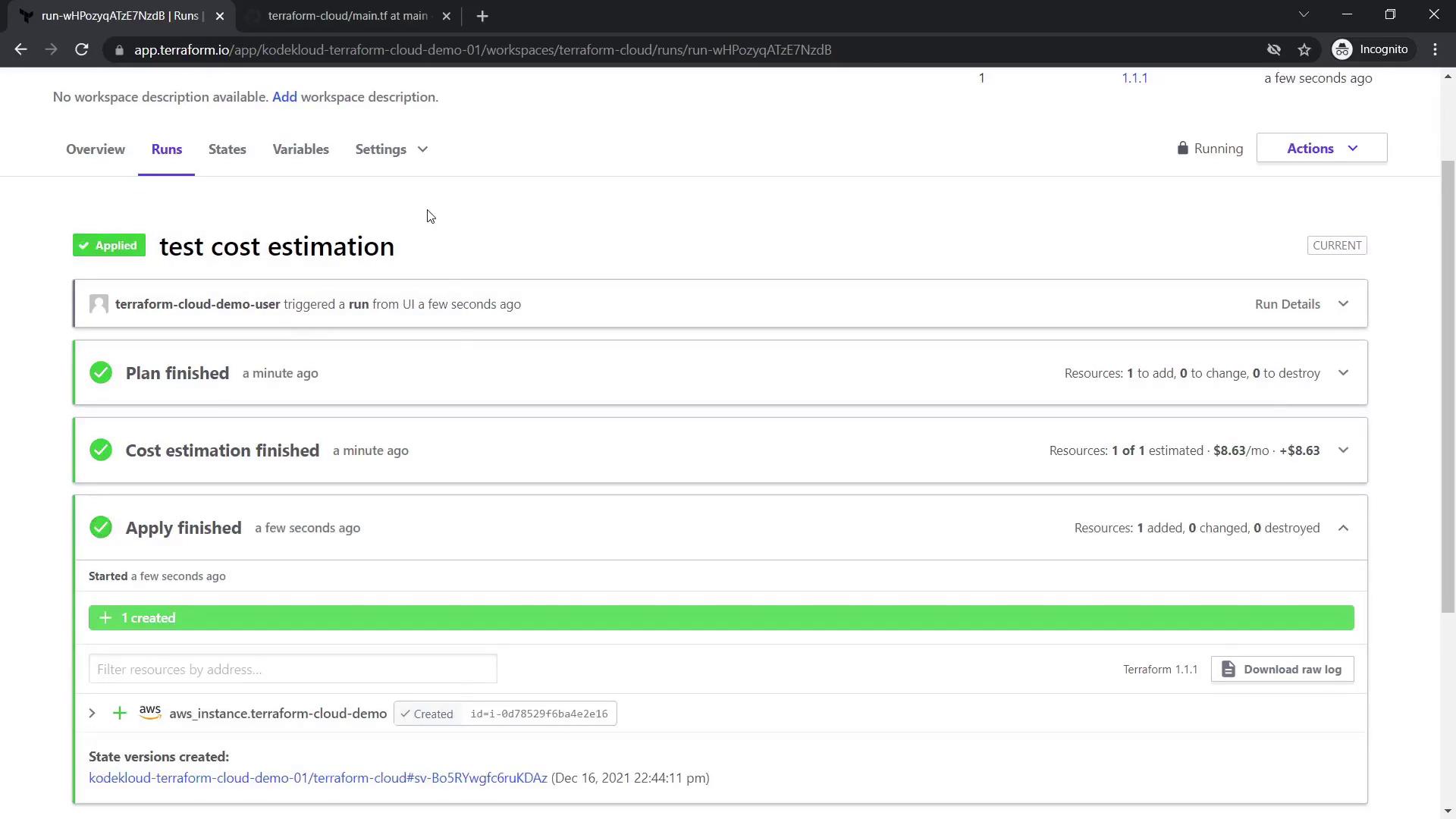Click the browser reload page icon
This screenshot has width=1456, height=819.
click(x=82, y=50)
